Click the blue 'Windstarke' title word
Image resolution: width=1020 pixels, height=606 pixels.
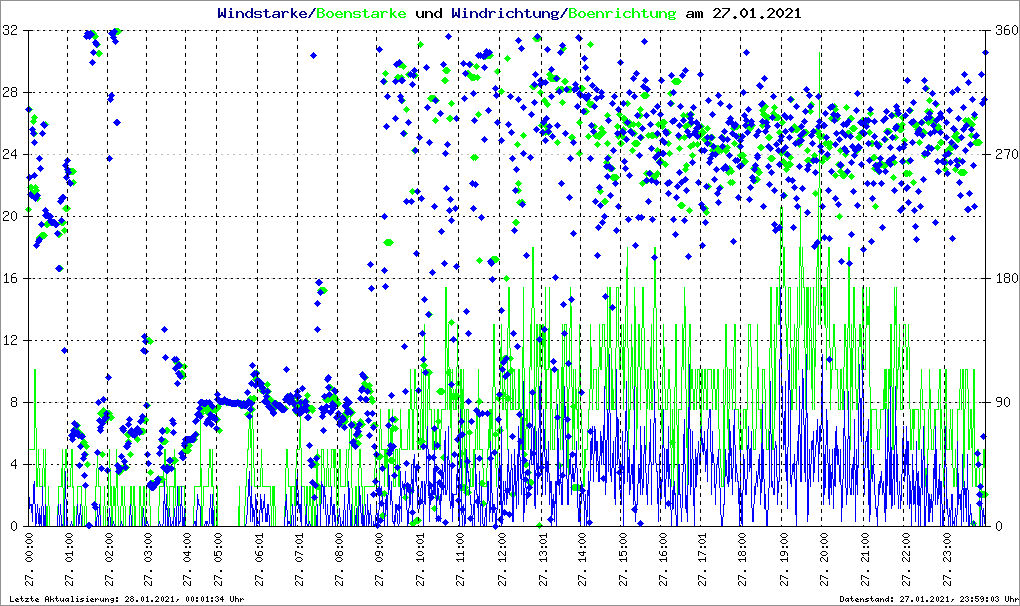coord(264,13)
